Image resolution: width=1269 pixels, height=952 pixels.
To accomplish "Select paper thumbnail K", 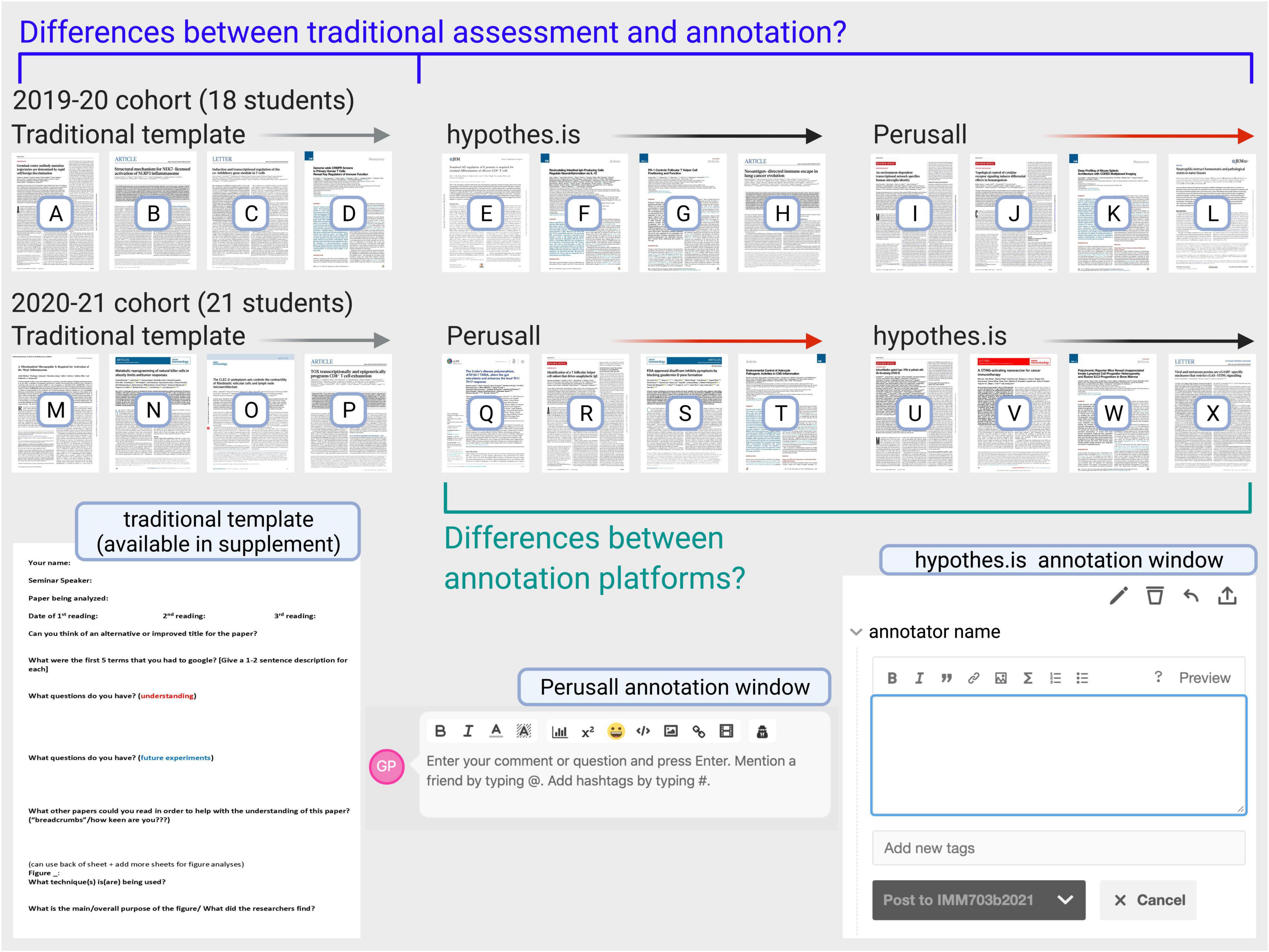I will pos(1113,213).
